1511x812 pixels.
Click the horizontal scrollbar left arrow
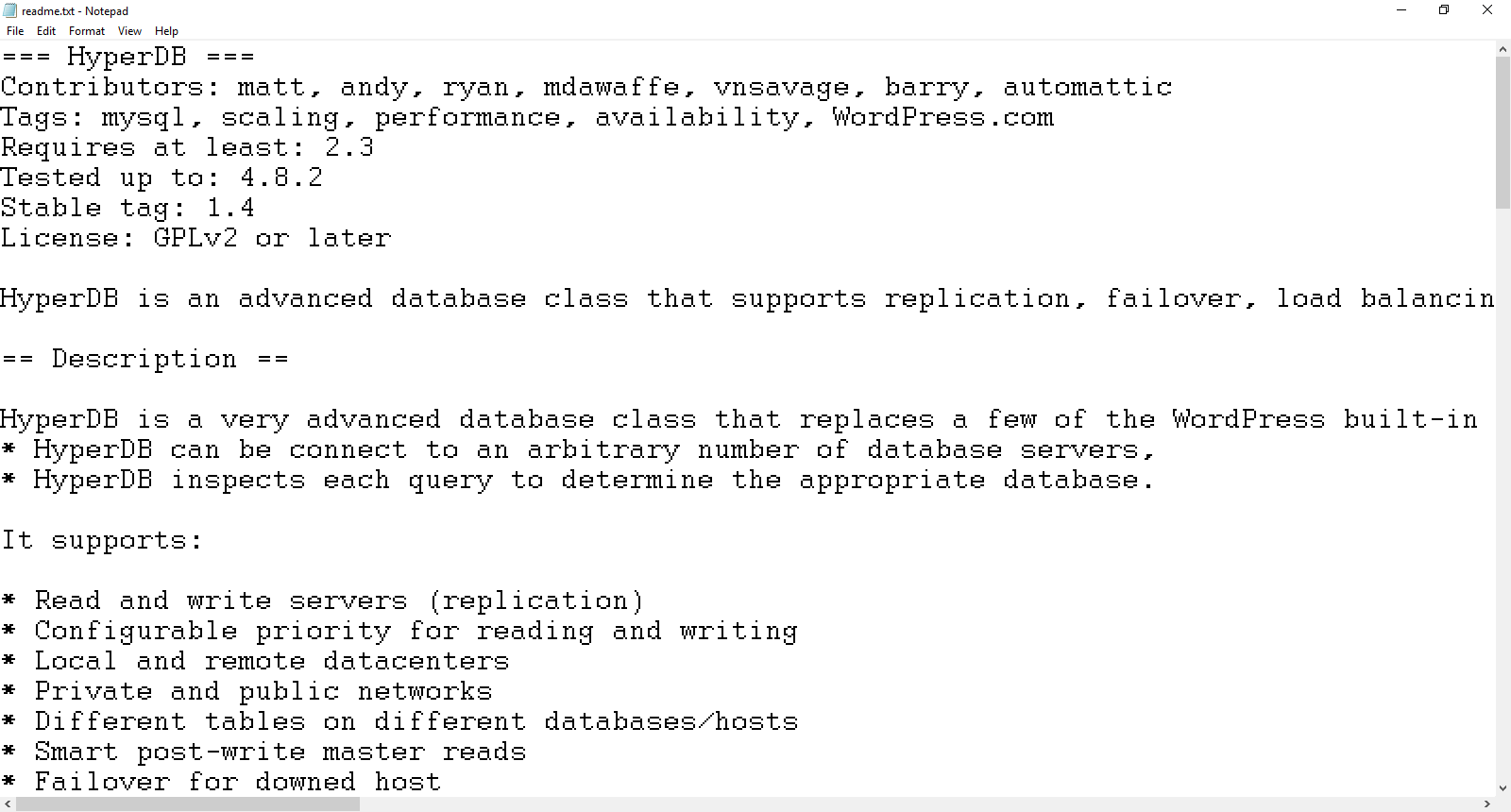[x=8, y=804]
